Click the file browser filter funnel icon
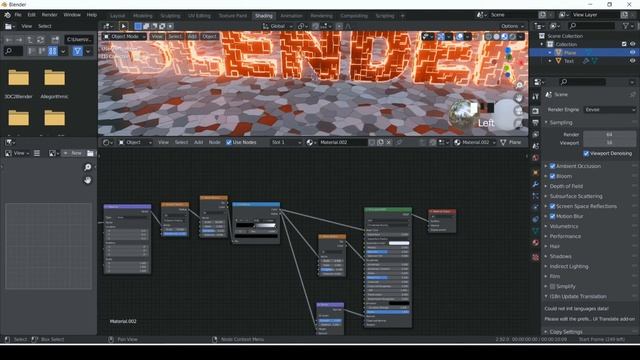This screenshot has width=640, height=360. (x=77, y=51)
